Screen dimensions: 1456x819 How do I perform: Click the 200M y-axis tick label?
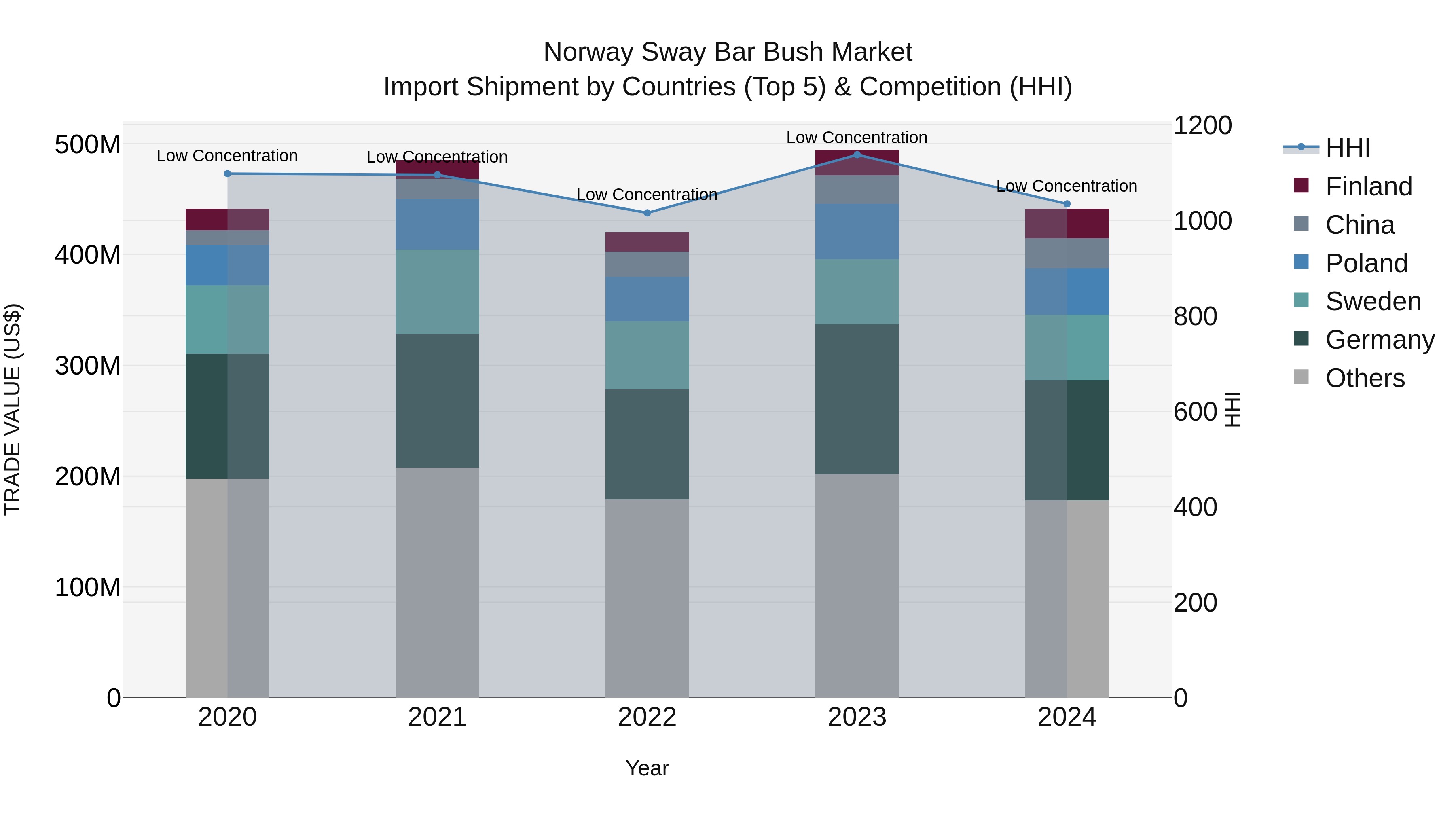coord(88,476)
